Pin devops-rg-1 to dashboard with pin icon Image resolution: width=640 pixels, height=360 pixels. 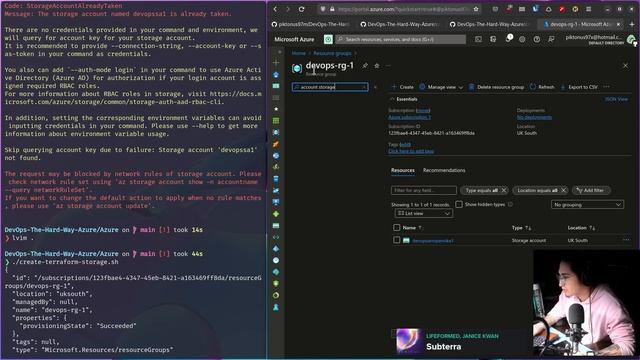click(x=365, y=66)
